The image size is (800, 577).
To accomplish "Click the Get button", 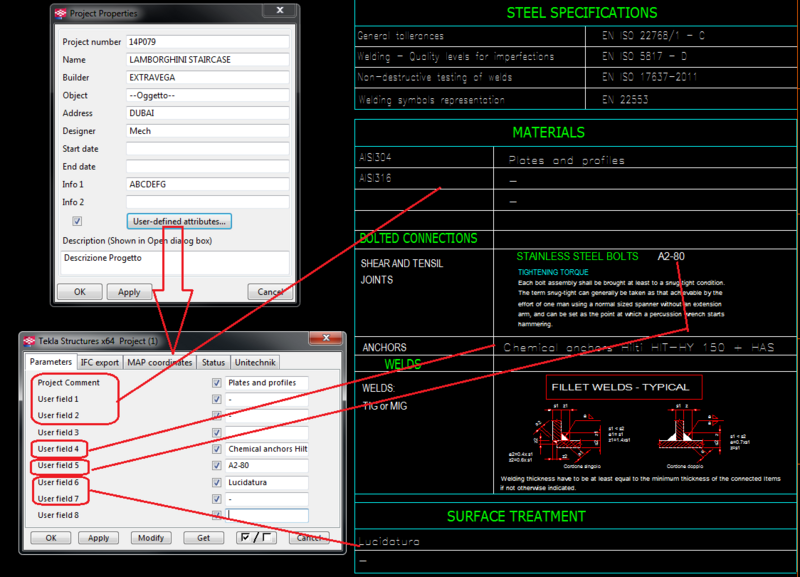I will [203, 537].
